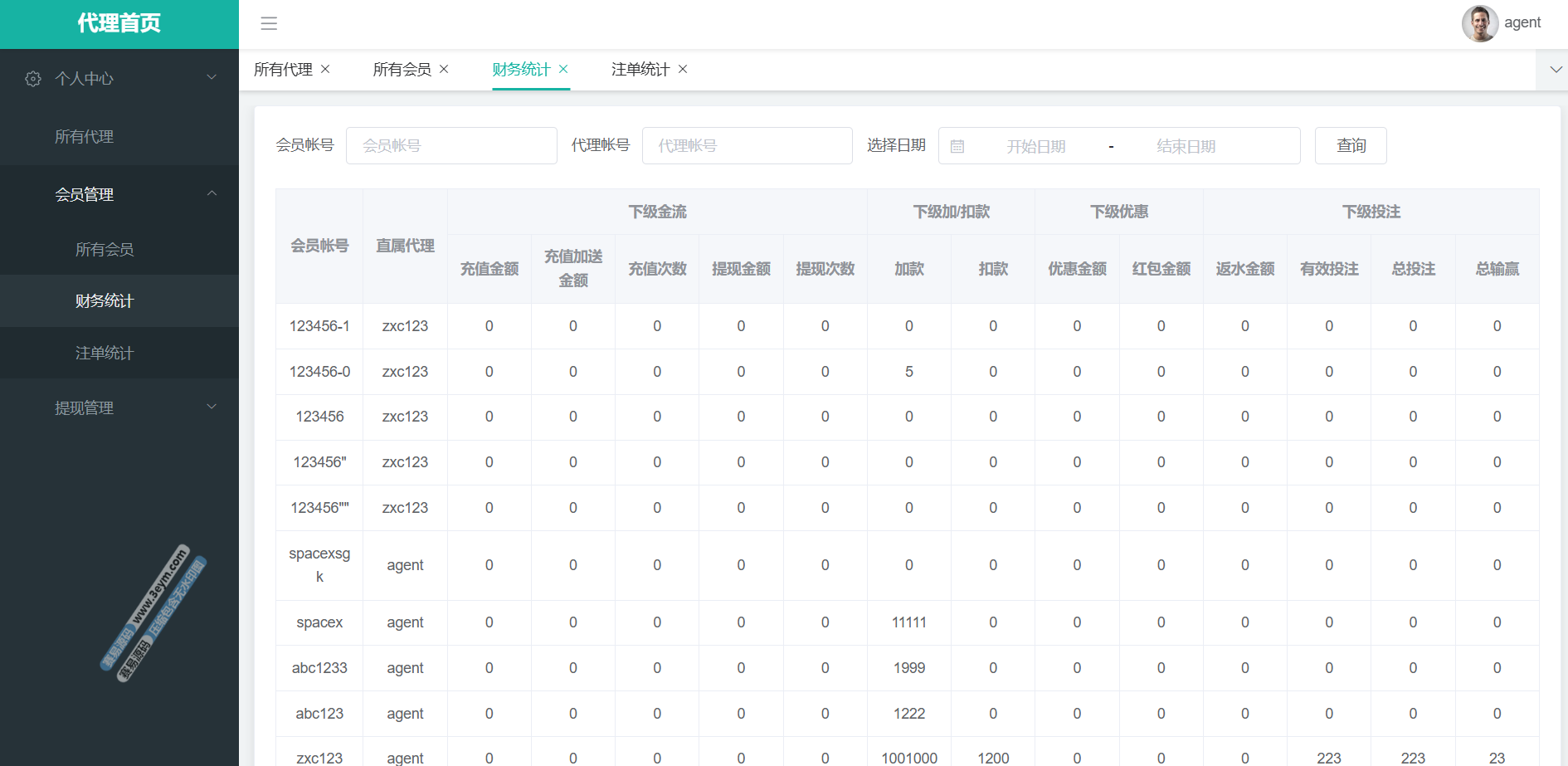This screenshot has width=1568, height=766.
Task: Select the 开始日期 start date field
Action: pos(1035,147)
